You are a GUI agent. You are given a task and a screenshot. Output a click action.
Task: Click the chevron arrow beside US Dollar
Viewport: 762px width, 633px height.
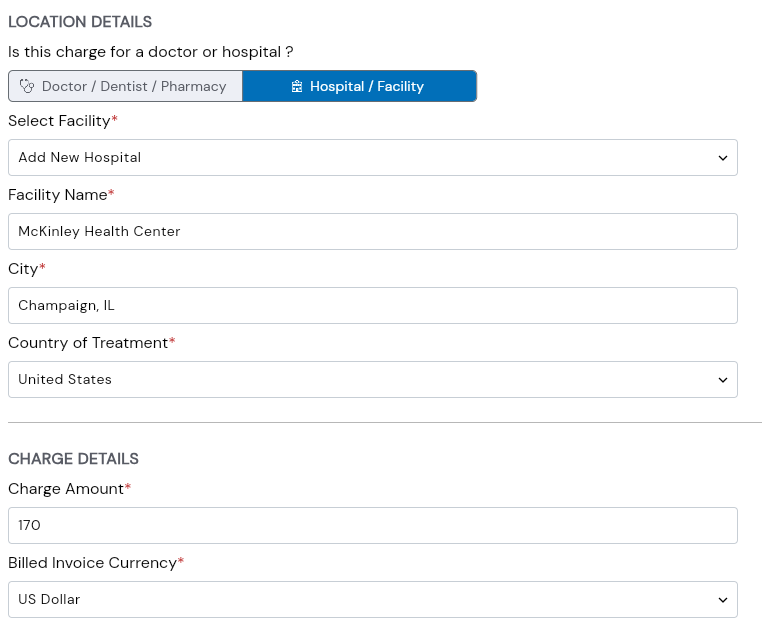click(723, 600)
